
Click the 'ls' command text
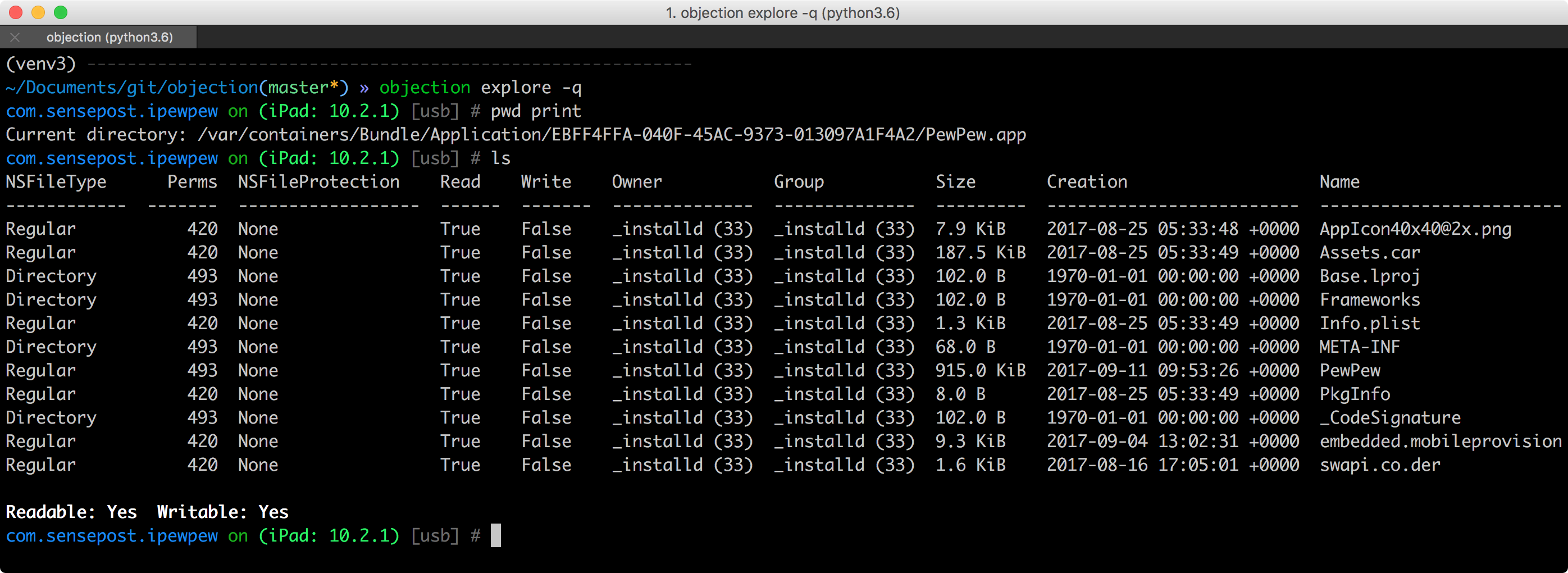pyautogui.click(x=500, y=158)
